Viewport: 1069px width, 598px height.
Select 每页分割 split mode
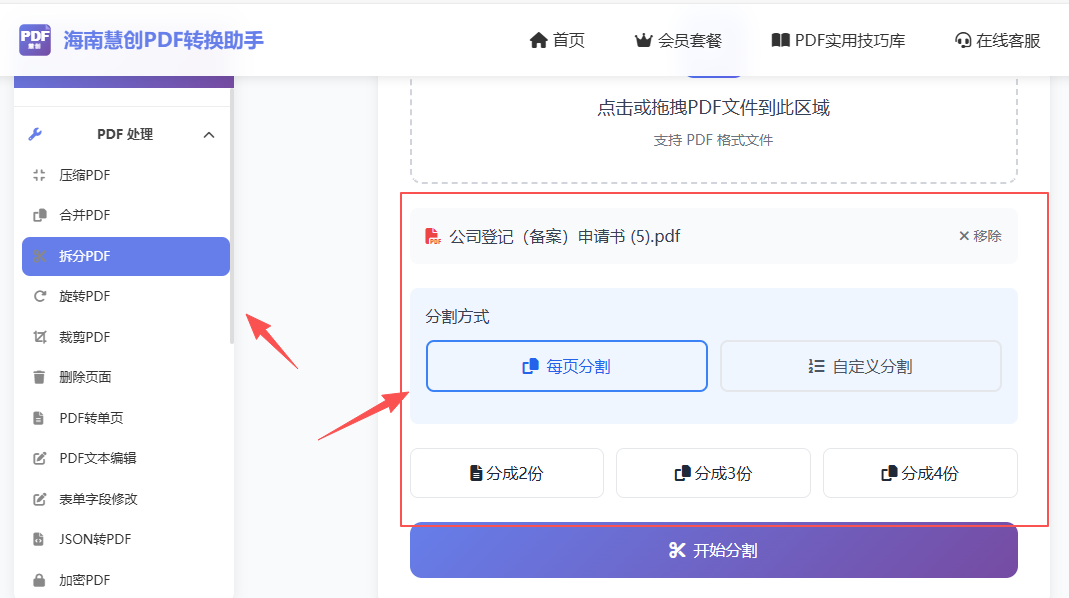[x=567, y=366]
